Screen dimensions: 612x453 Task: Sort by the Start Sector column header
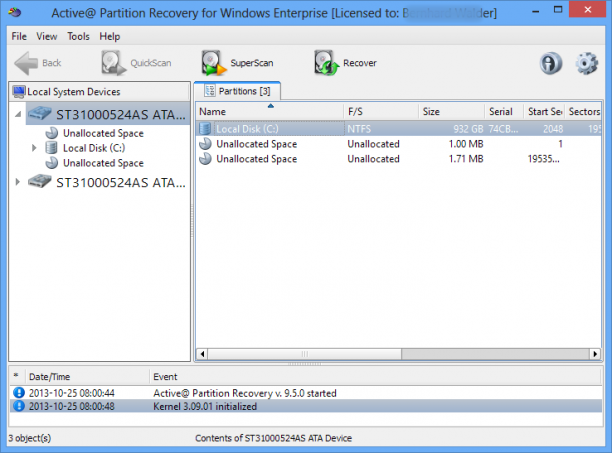point(544,112)
